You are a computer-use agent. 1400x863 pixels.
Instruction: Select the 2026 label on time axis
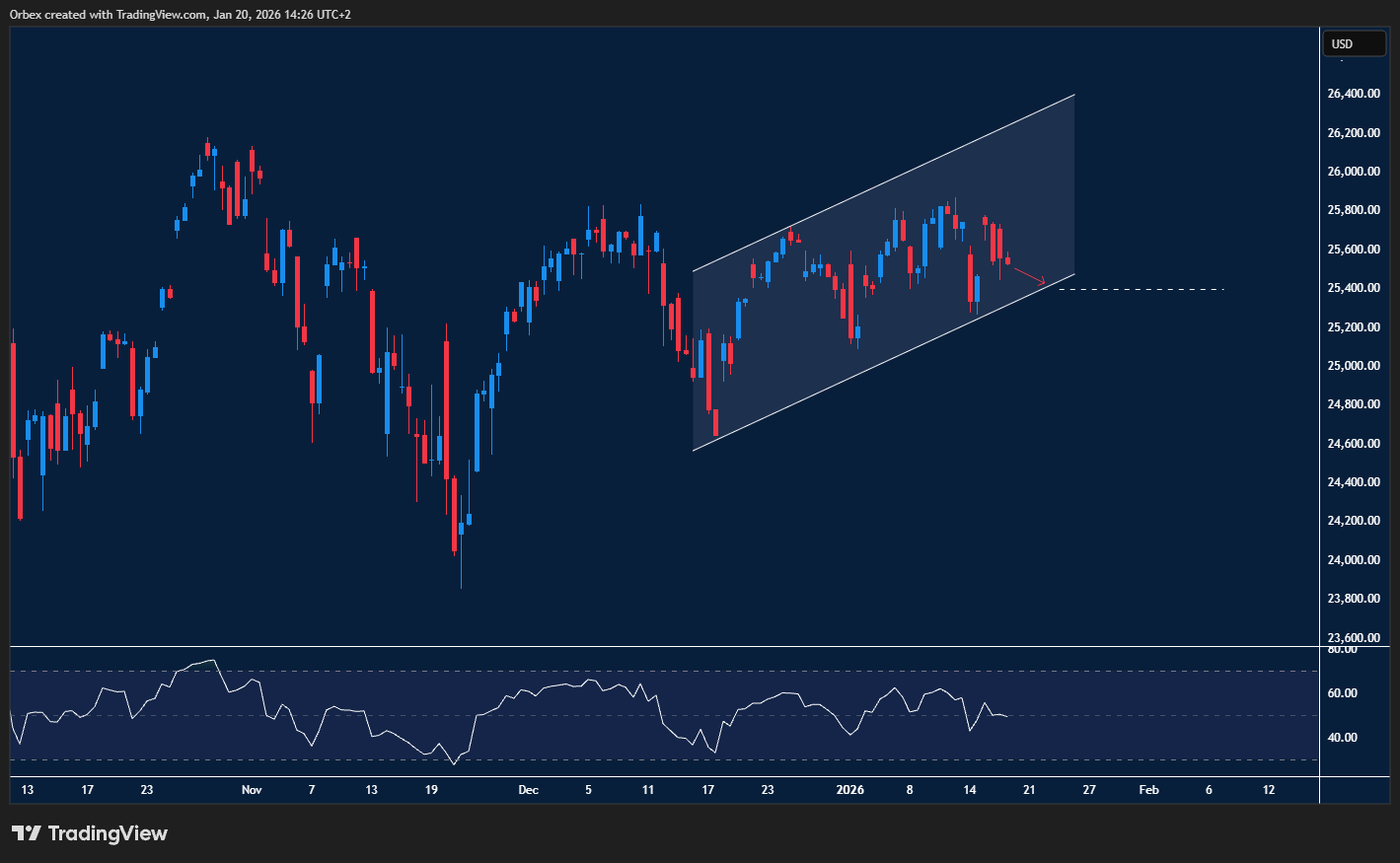tap(849, 790)
